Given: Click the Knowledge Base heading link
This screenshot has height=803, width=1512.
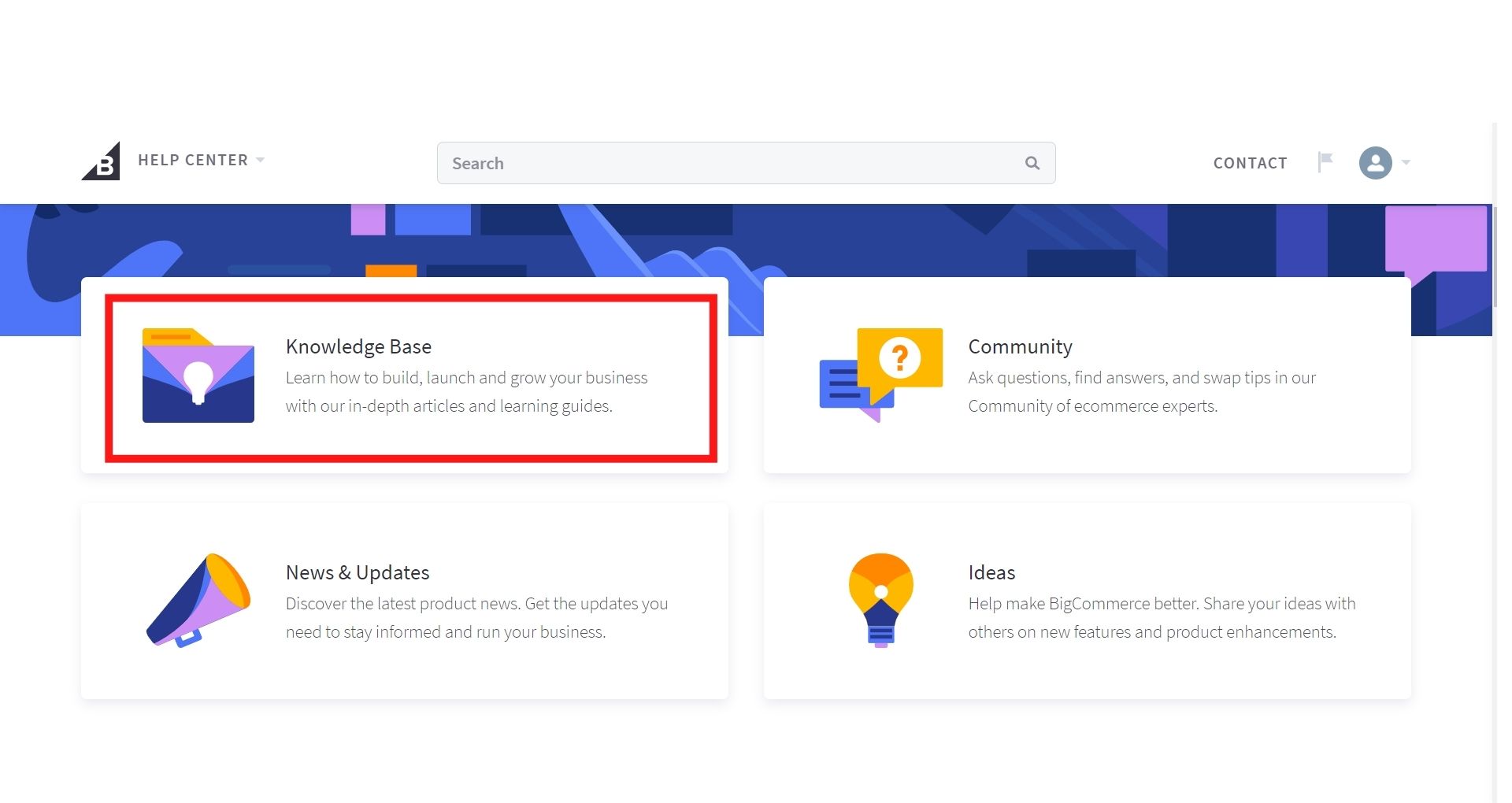Looking at the screenshot, I should [x=358, y=346].
